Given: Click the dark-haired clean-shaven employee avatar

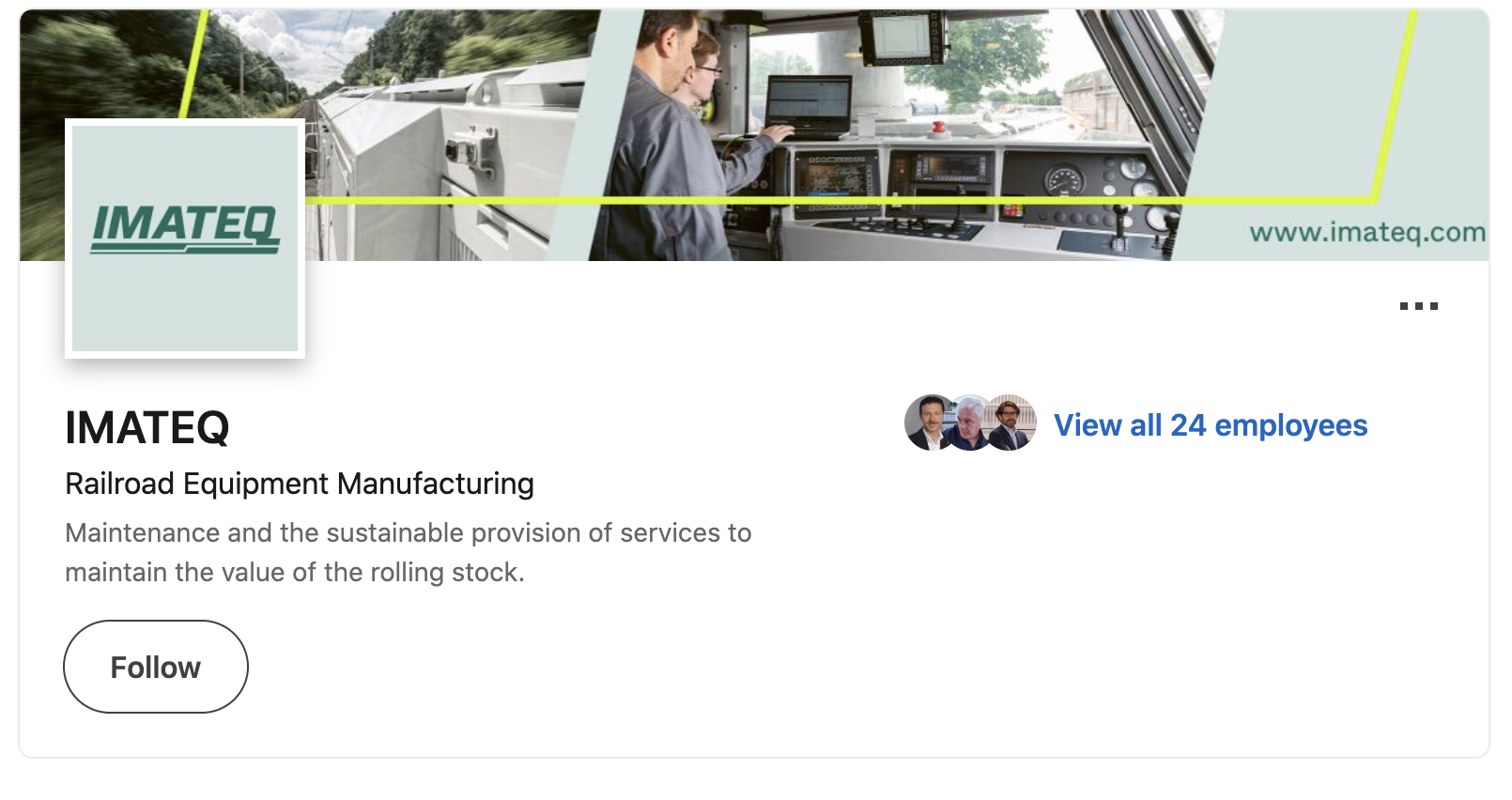Looking at the screenshot, I should click(929, 423).
